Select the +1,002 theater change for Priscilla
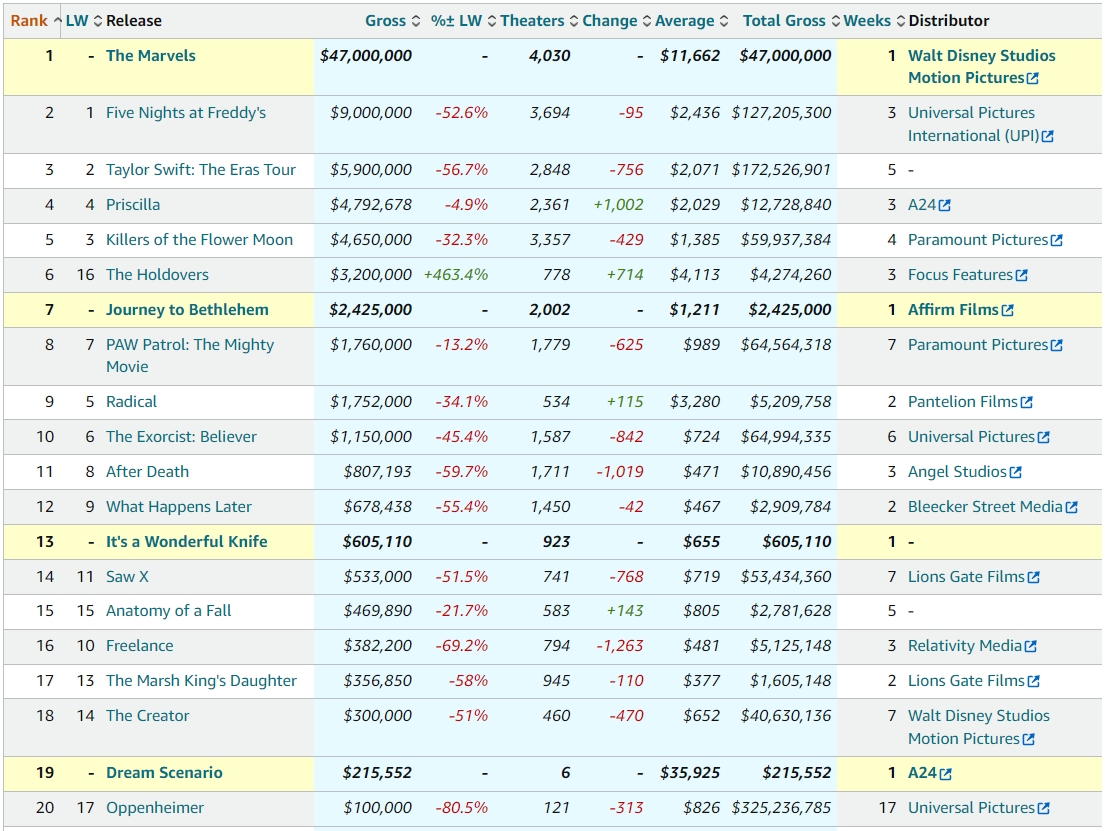Screen dimensions: 1105x831 coord(619,205)
